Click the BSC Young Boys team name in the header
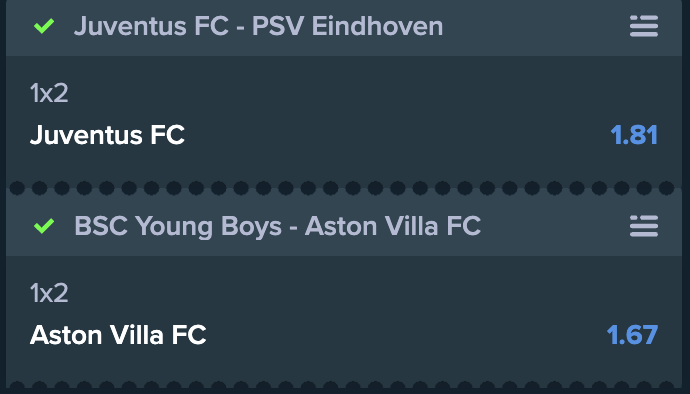Image resolution: width=690 pixels, height=394 pixels. pos(178,226)
